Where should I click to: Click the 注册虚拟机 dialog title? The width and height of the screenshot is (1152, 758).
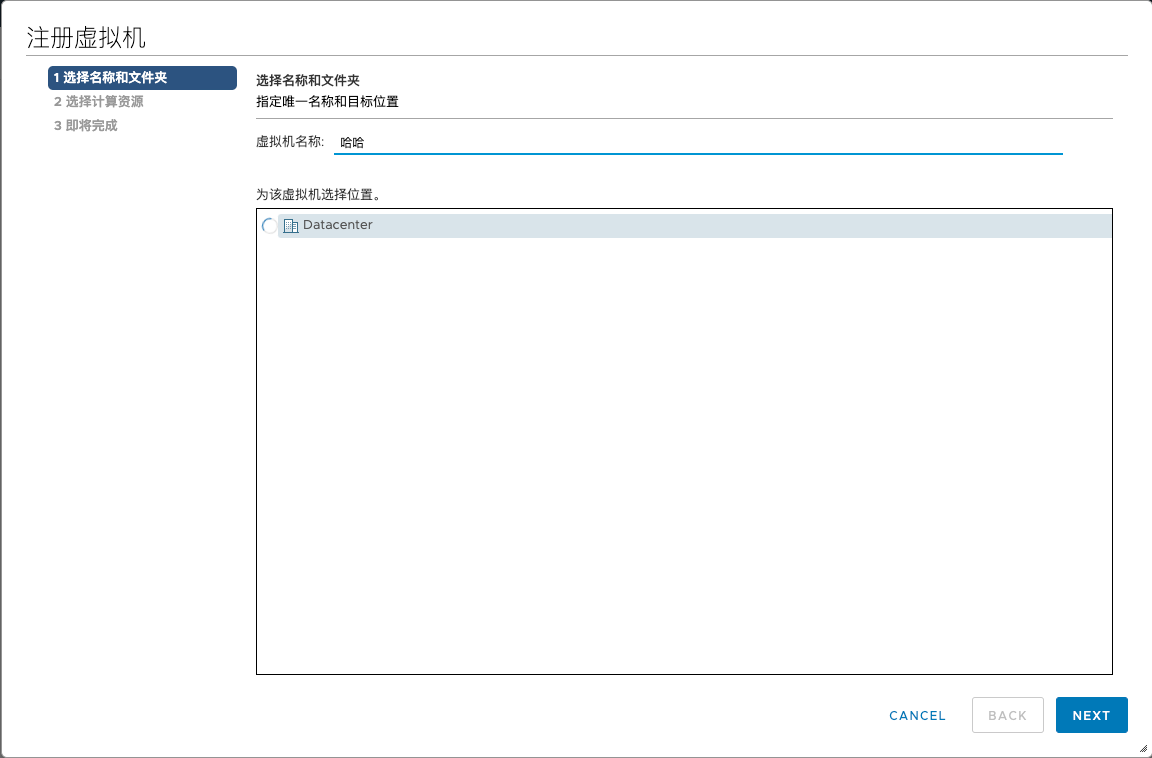pos(86,39)
